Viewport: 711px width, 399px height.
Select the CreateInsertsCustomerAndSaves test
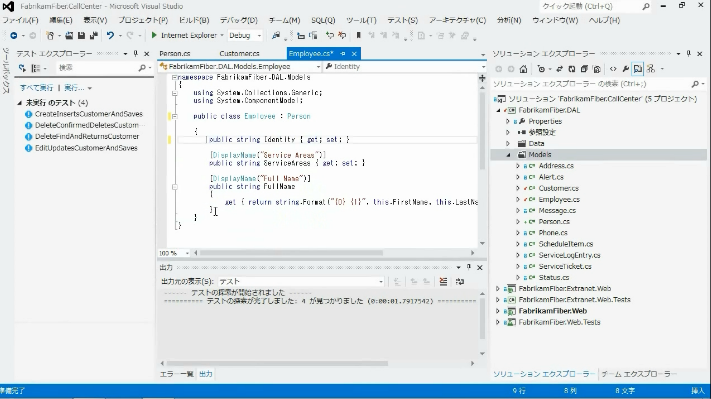click(89, 114)
